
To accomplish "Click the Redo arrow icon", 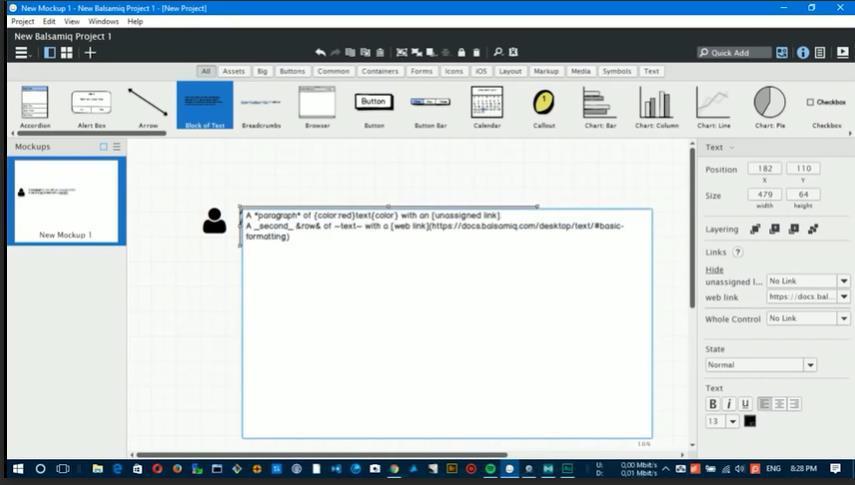I will pyautogui.click(x=335, y=52).
